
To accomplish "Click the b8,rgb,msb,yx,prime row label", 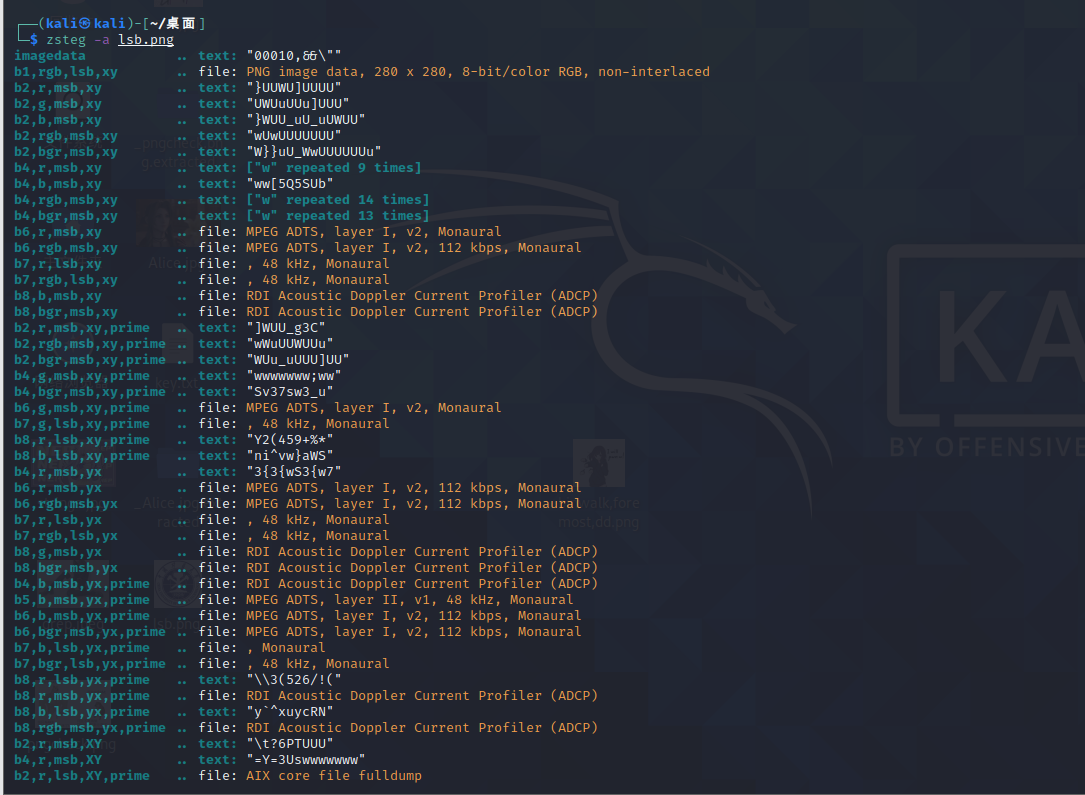I will tap(90, 728).
